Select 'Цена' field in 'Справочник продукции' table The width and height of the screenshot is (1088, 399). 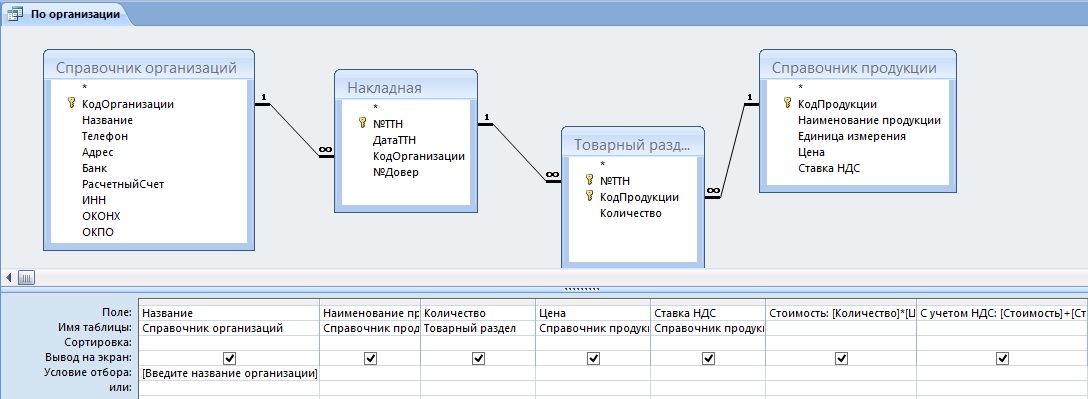[811, 152]
